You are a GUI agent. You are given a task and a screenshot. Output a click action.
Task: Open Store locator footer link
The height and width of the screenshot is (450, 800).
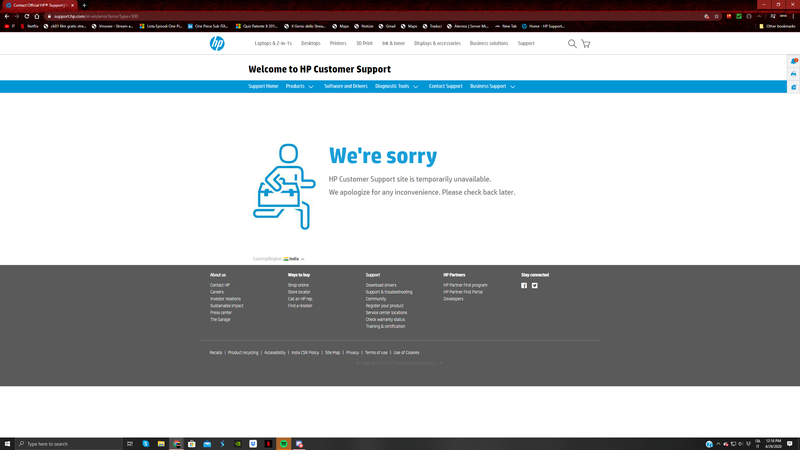(x=299, y=292)
